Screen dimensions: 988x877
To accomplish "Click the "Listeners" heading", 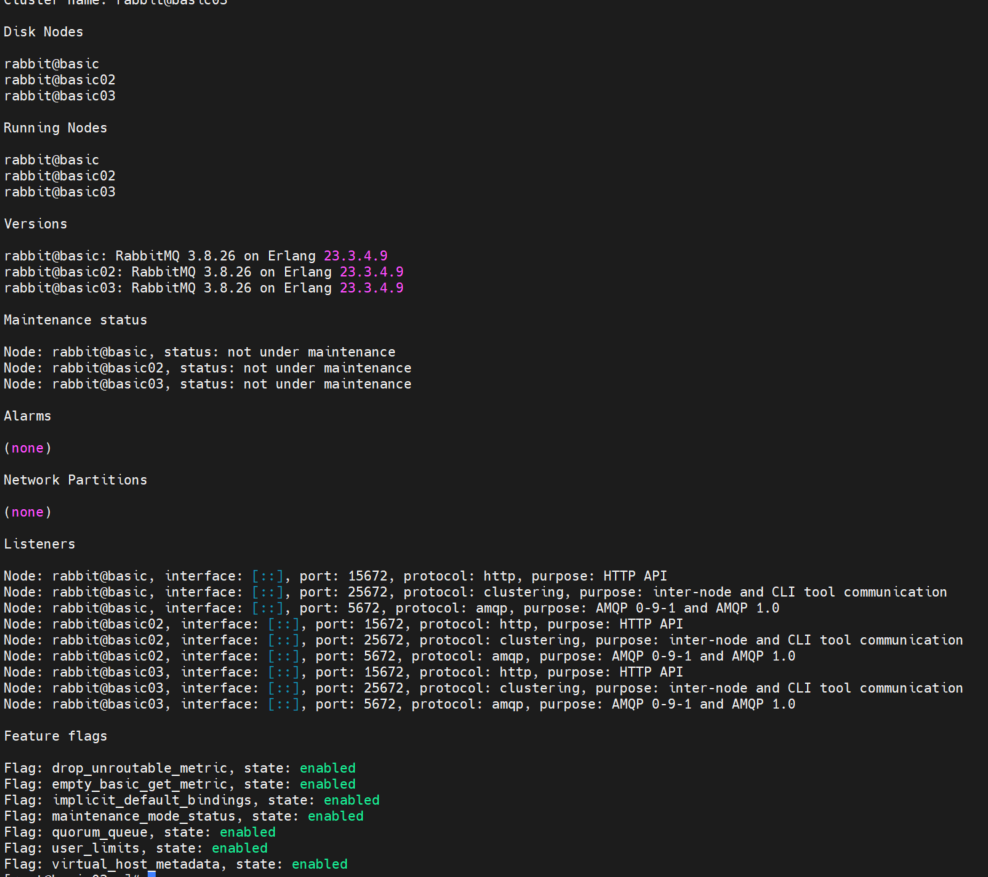I will [x=39, y=544].
